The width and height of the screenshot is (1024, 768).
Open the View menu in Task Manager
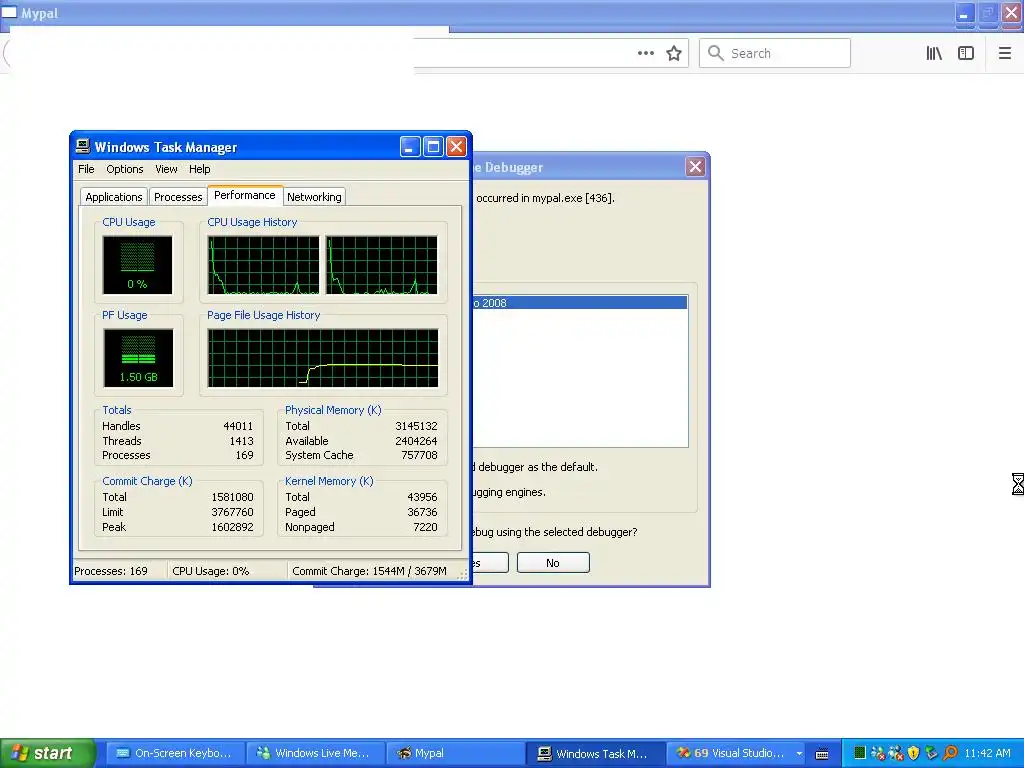(166, 169)
